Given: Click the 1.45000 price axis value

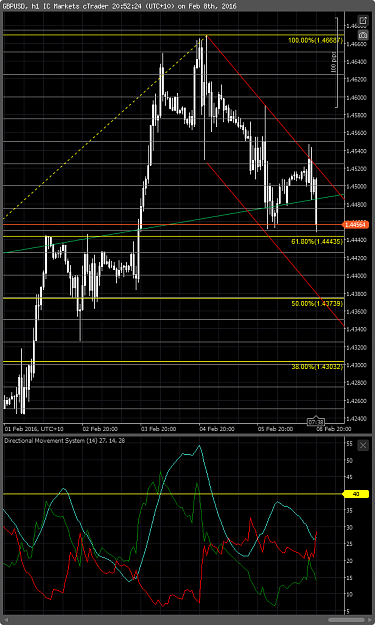Looking at the screenshot, I should (x=356, y=187).
